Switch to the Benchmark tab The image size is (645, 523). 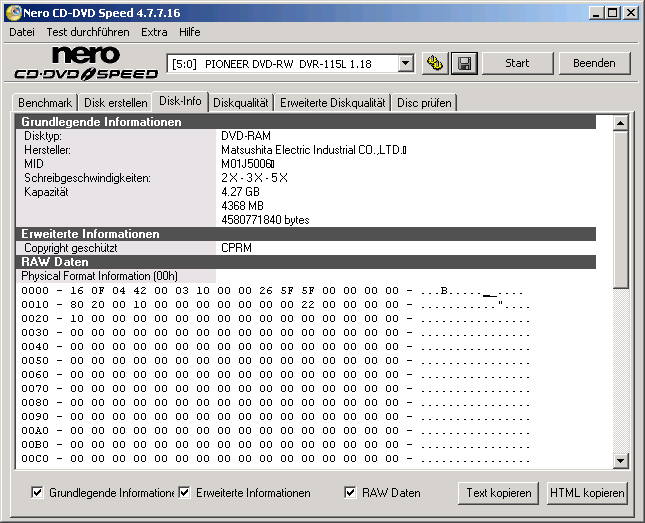[45, 102]
